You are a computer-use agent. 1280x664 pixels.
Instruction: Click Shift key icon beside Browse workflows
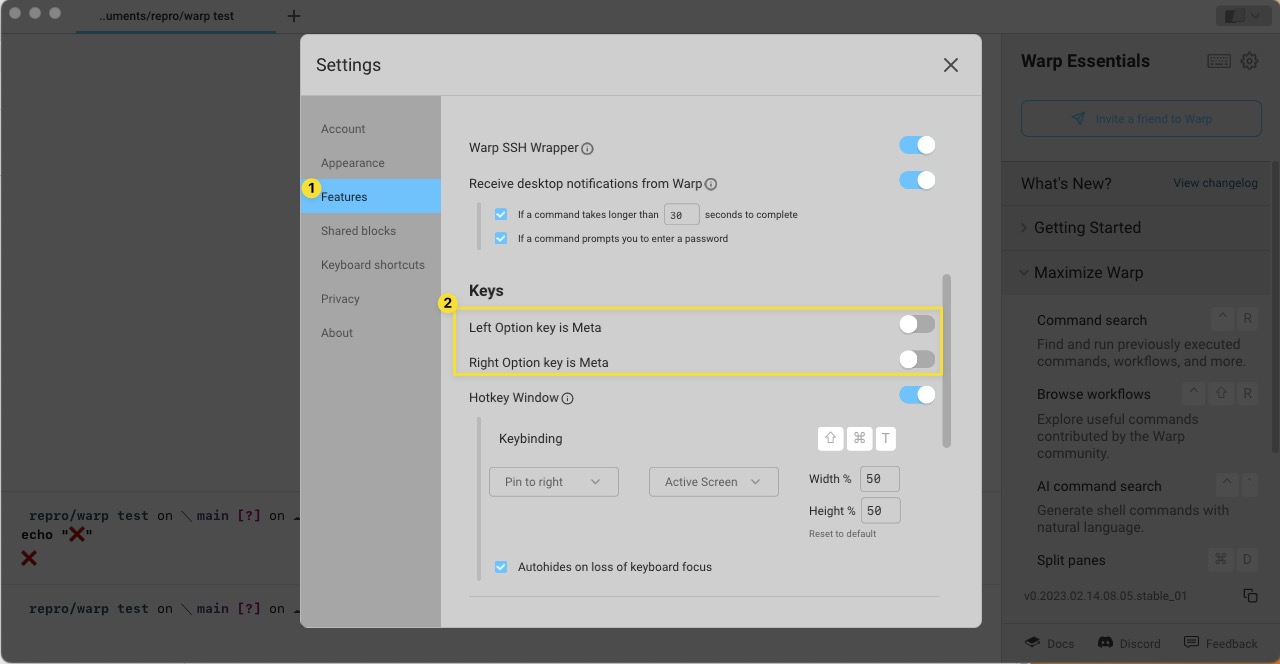(x=1222, y=393)
